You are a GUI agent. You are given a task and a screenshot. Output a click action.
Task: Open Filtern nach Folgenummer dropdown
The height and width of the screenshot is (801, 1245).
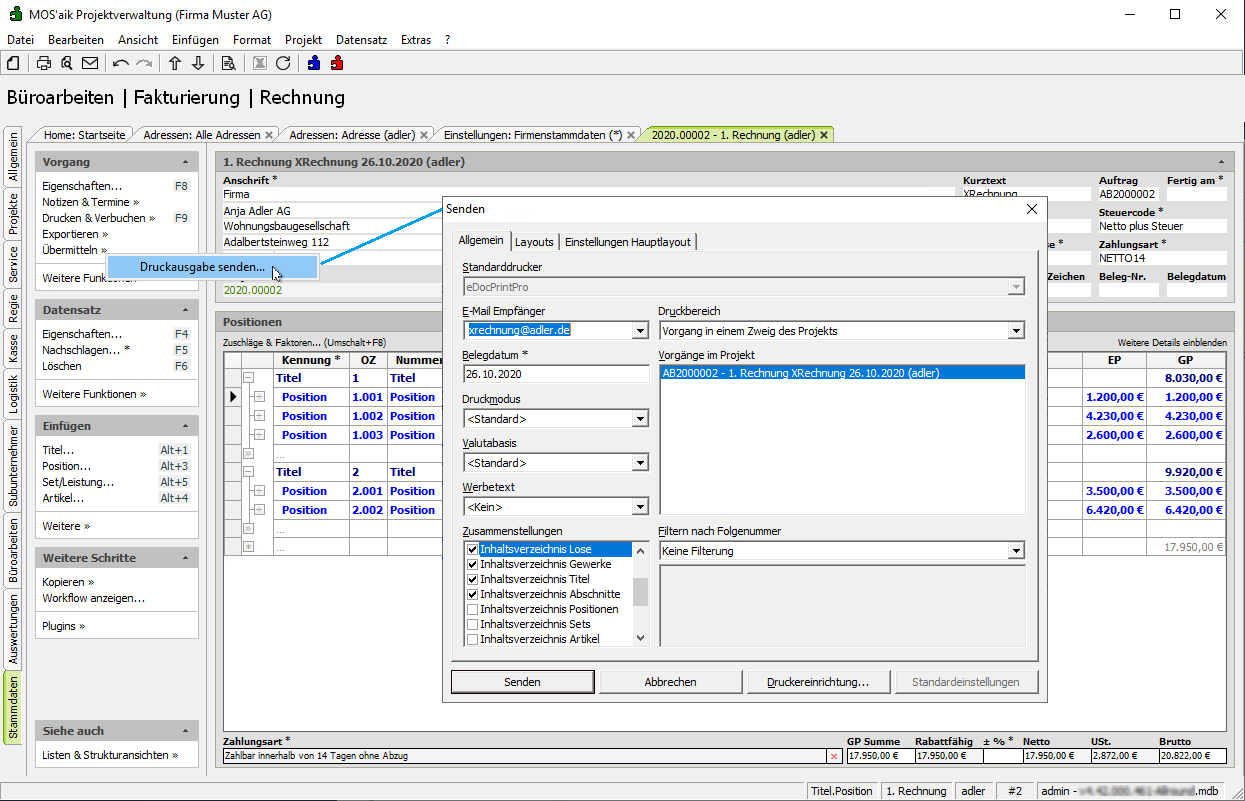coord(1016,551)
